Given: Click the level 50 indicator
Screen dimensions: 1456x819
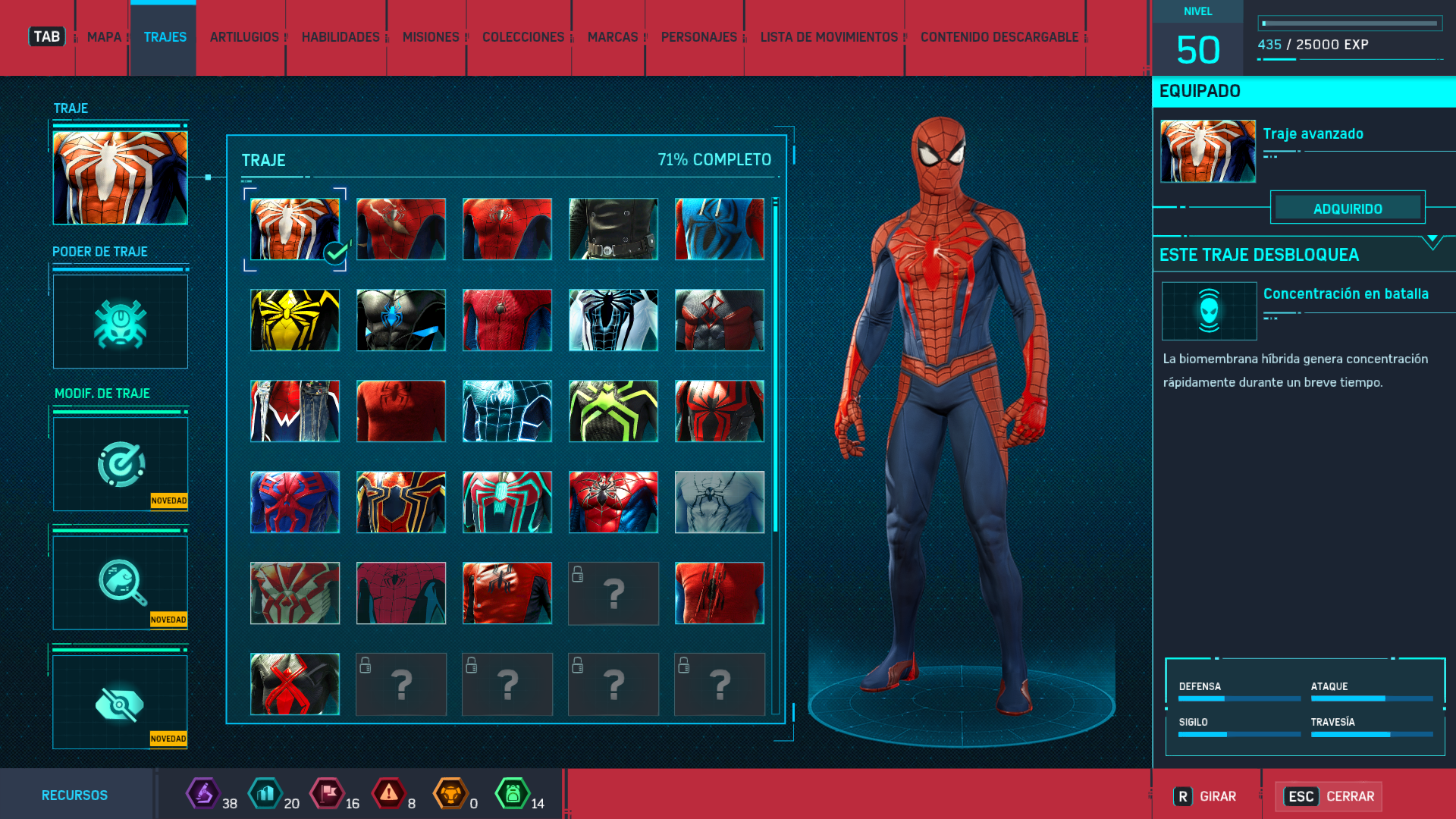Looking at the screenshot, I should (1198, 50).
